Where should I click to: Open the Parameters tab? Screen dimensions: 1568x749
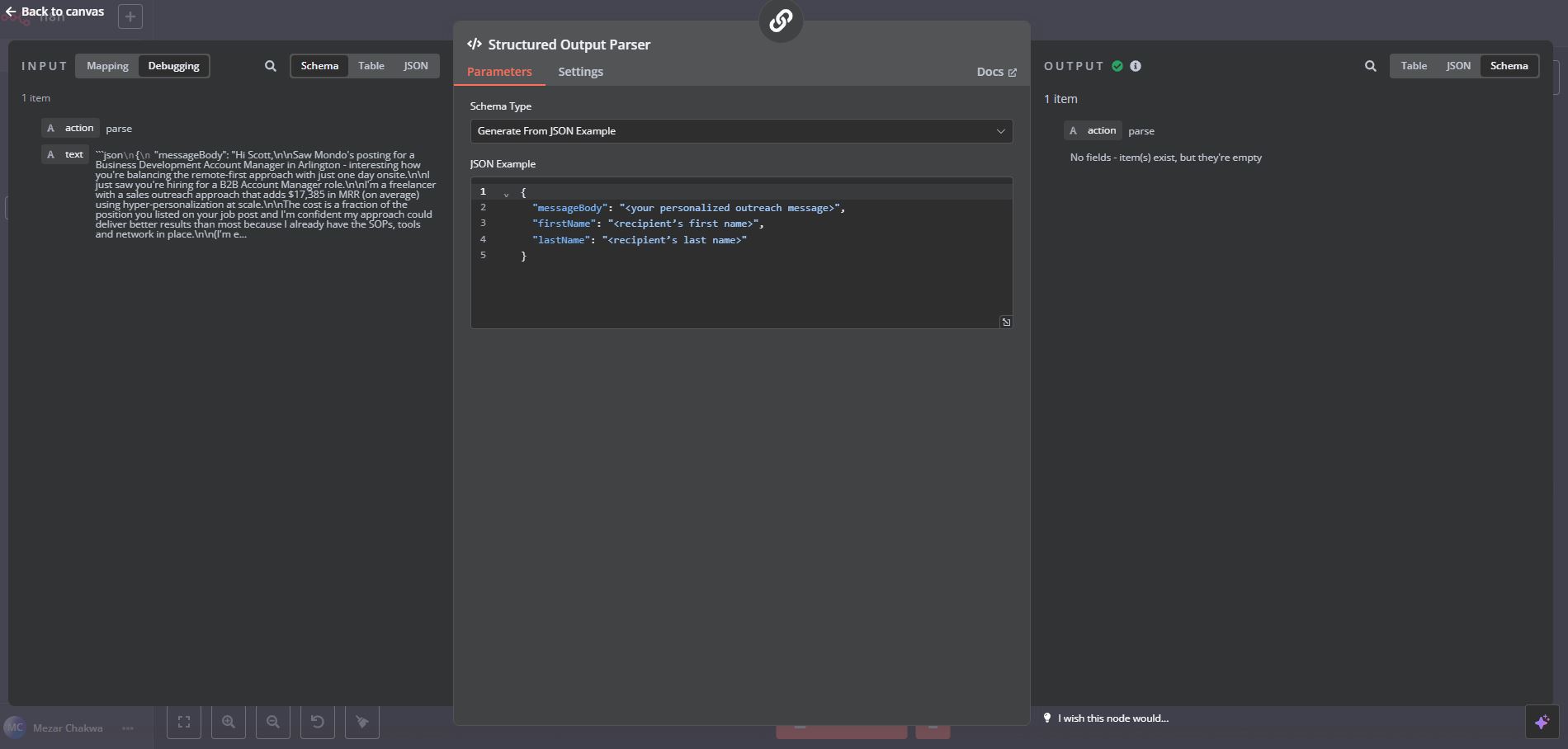click(x=499, y=72)
